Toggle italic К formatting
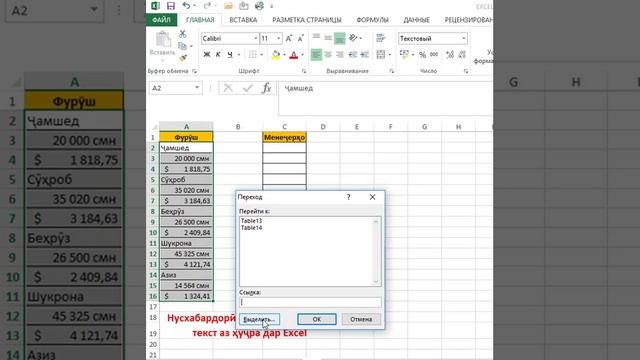The image size is (640, 360). coord(218,54)
